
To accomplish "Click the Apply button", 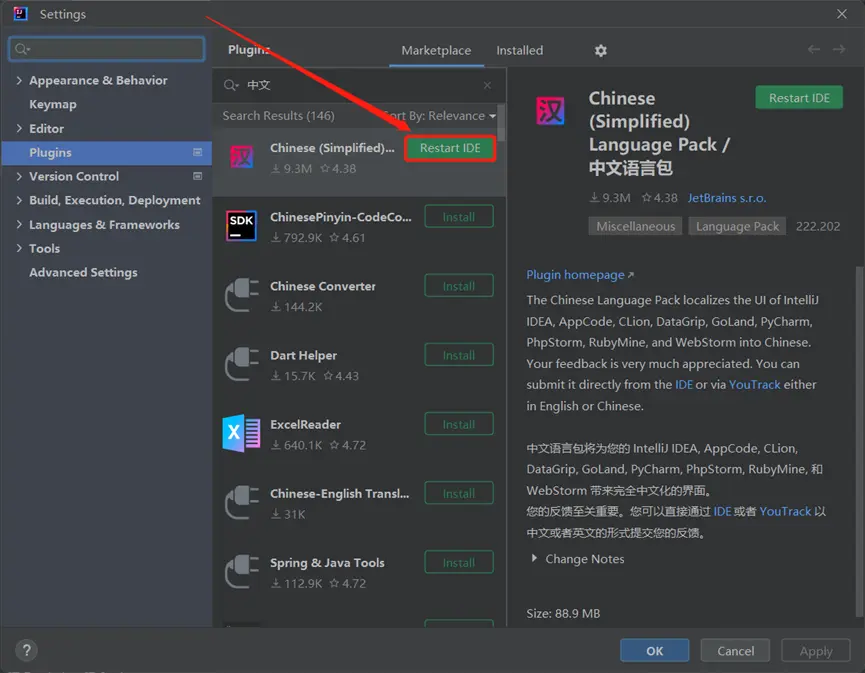I will 815,651.
